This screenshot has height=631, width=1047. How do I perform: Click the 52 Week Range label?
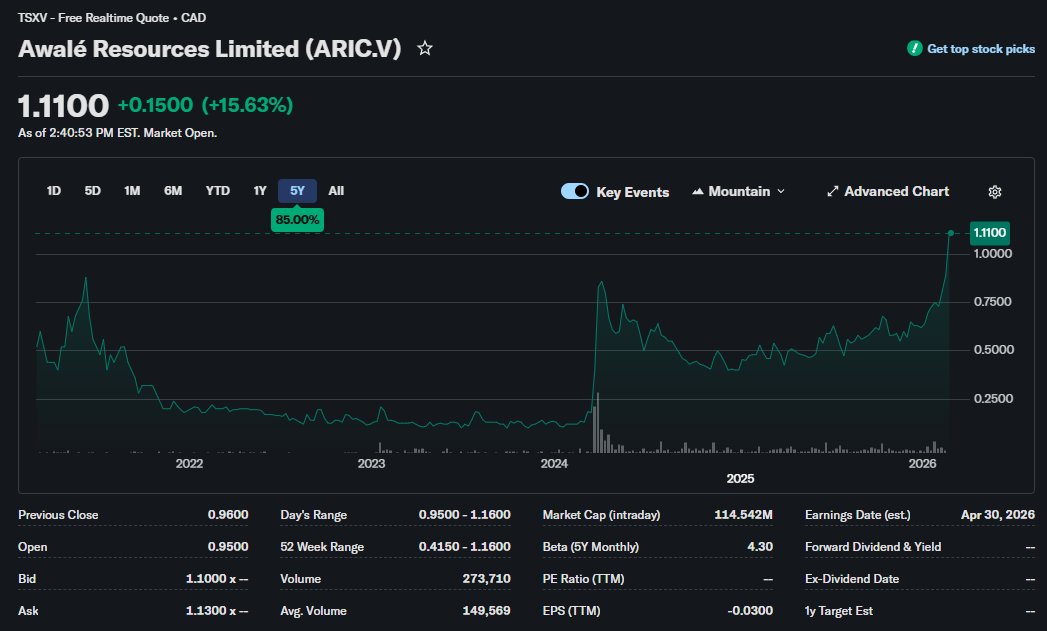322,547
